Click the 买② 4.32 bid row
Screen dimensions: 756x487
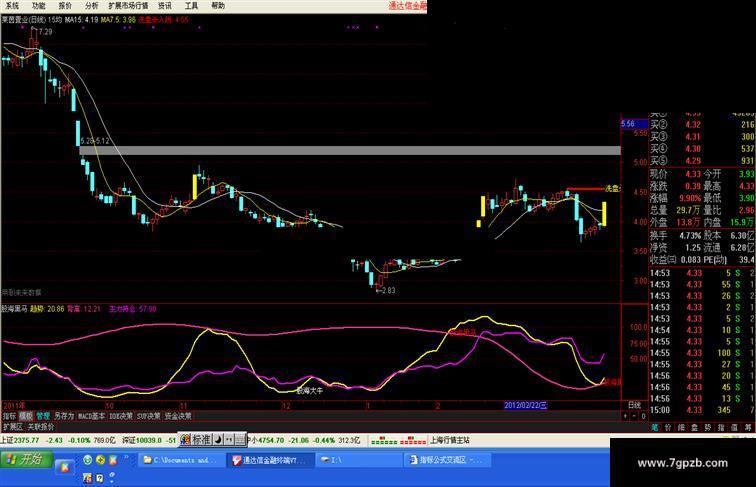tap(702, 124)
